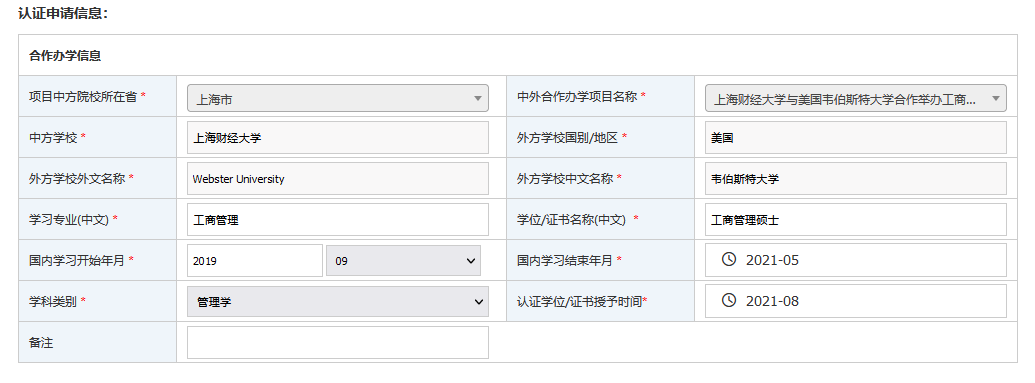
Task: Click the start year field showing 2019
Action: [x=255, y=260]
